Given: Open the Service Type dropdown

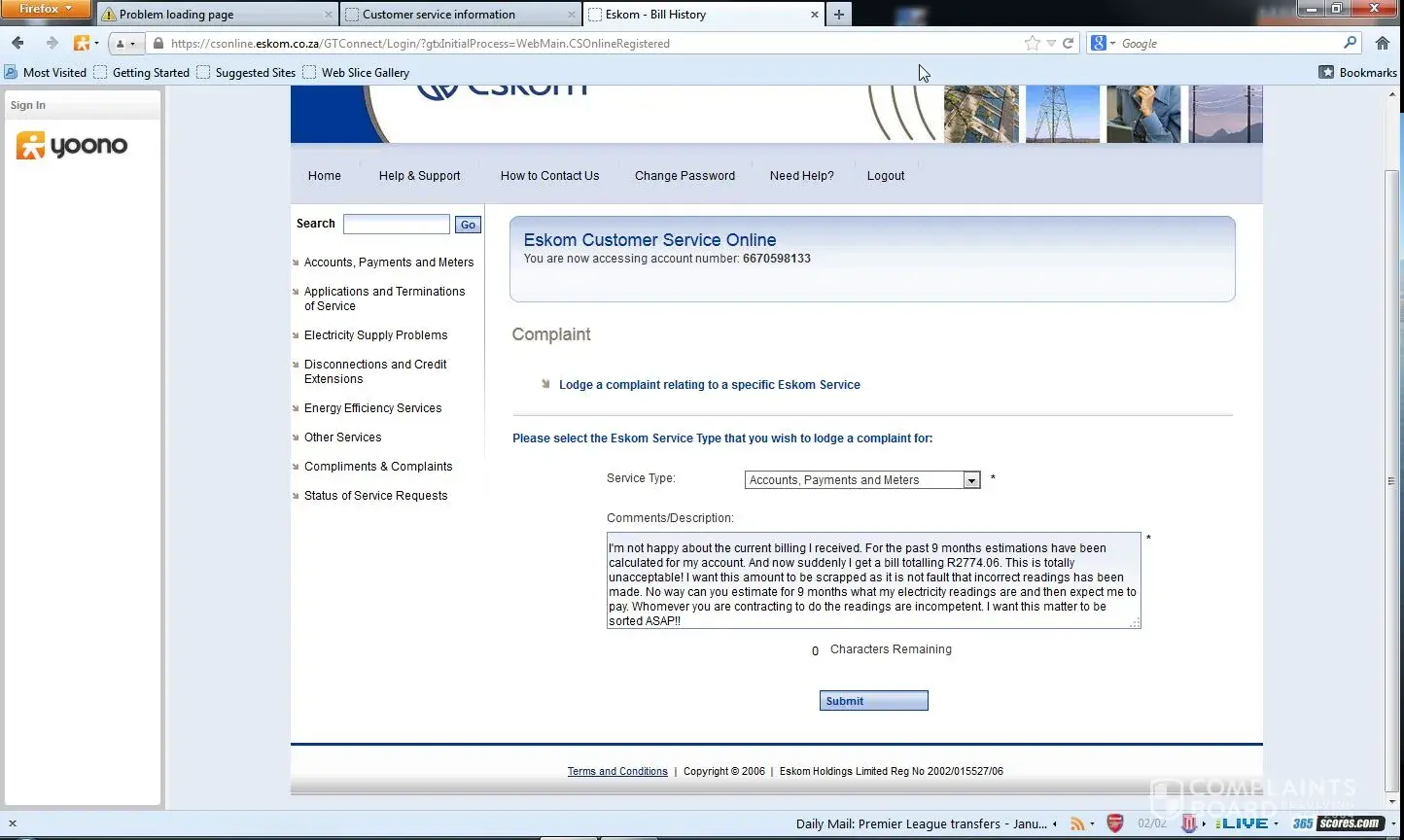Looking at the screenshot, I should point(970,480).
